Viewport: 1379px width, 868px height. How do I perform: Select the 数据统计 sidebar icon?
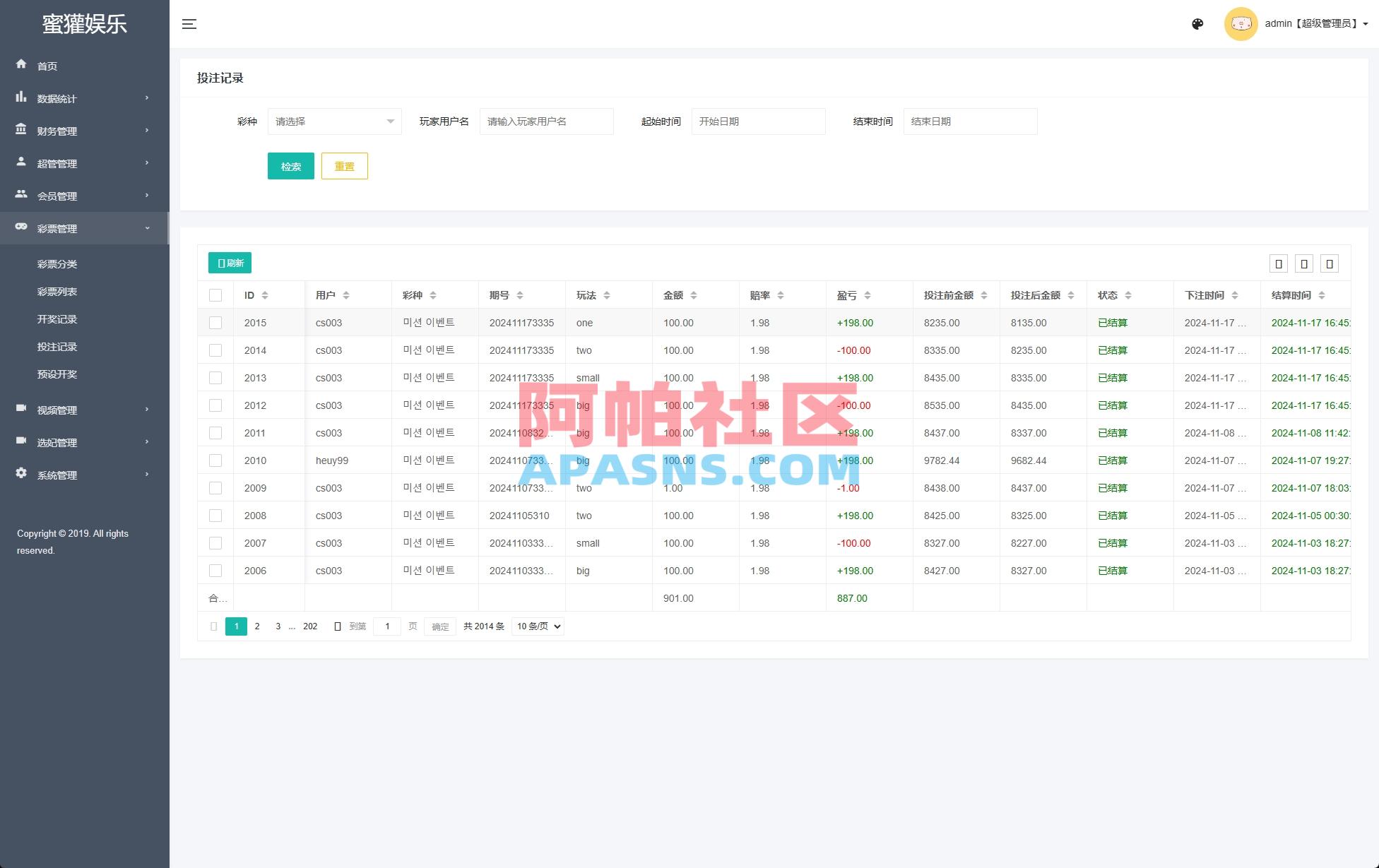coord(21,98)
